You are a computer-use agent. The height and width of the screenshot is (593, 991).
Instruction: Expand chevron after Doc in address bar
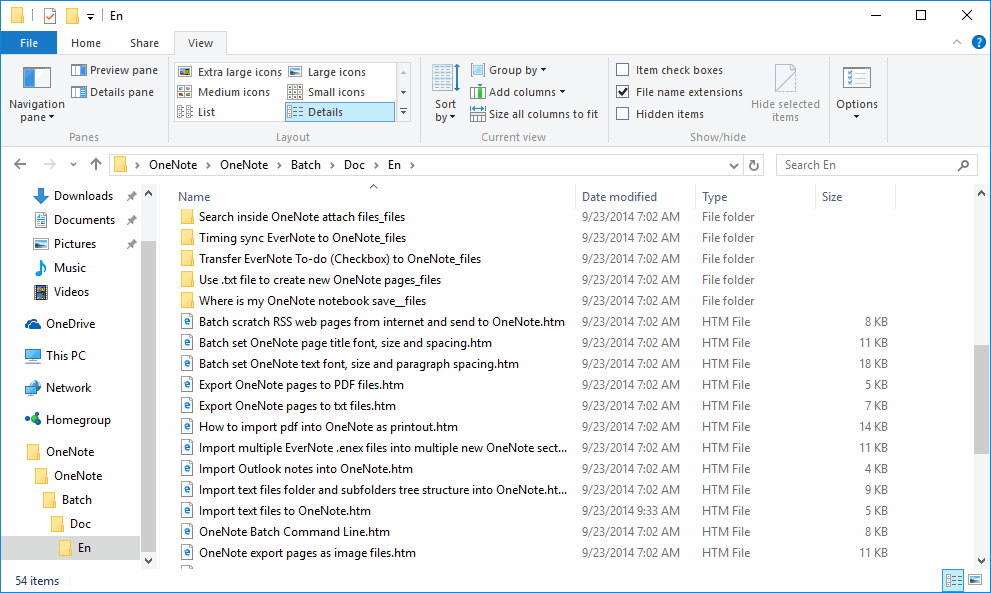tap(376, 166)
